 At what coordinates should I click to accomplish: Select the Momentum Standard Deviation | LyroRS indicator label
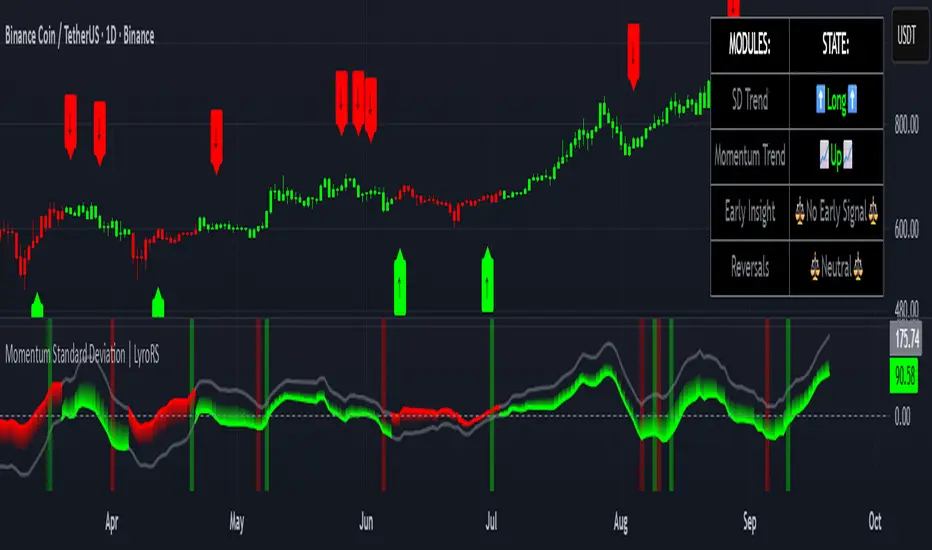pos(82,355)
